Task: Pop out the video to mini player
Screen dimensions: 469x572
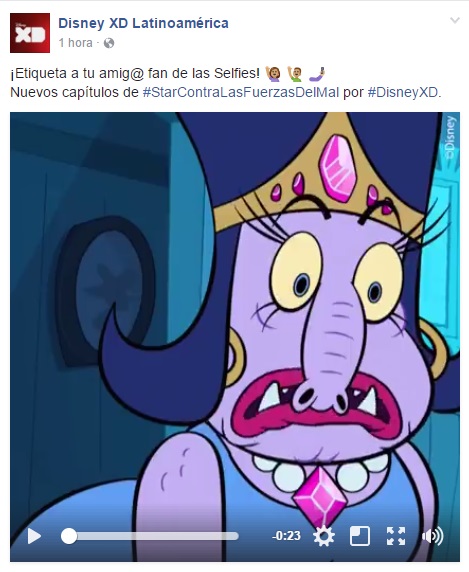Action: coord(360,536)
